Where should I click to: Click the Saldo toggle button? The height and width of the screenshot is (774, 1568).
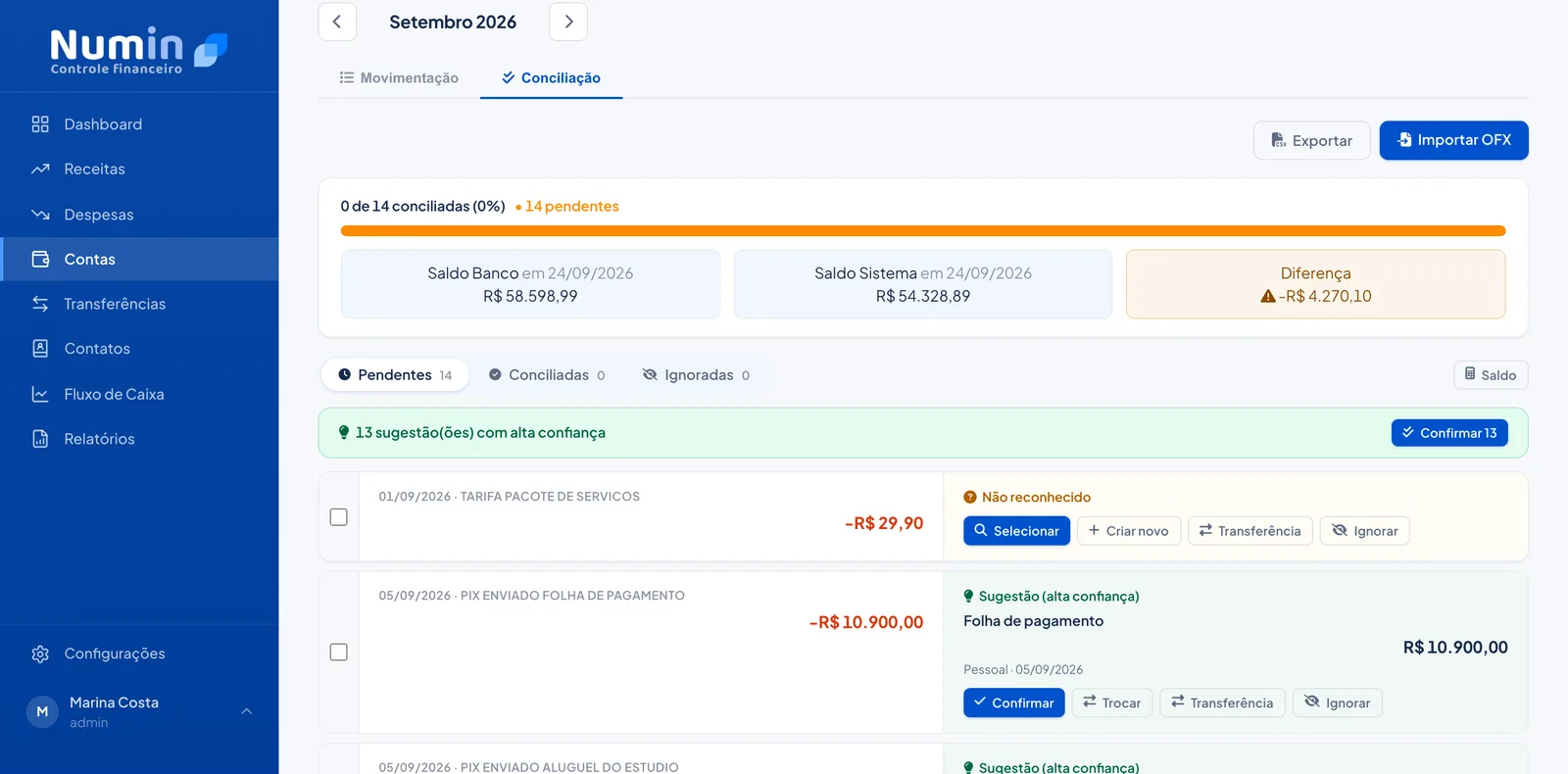tap(1491, 375)
